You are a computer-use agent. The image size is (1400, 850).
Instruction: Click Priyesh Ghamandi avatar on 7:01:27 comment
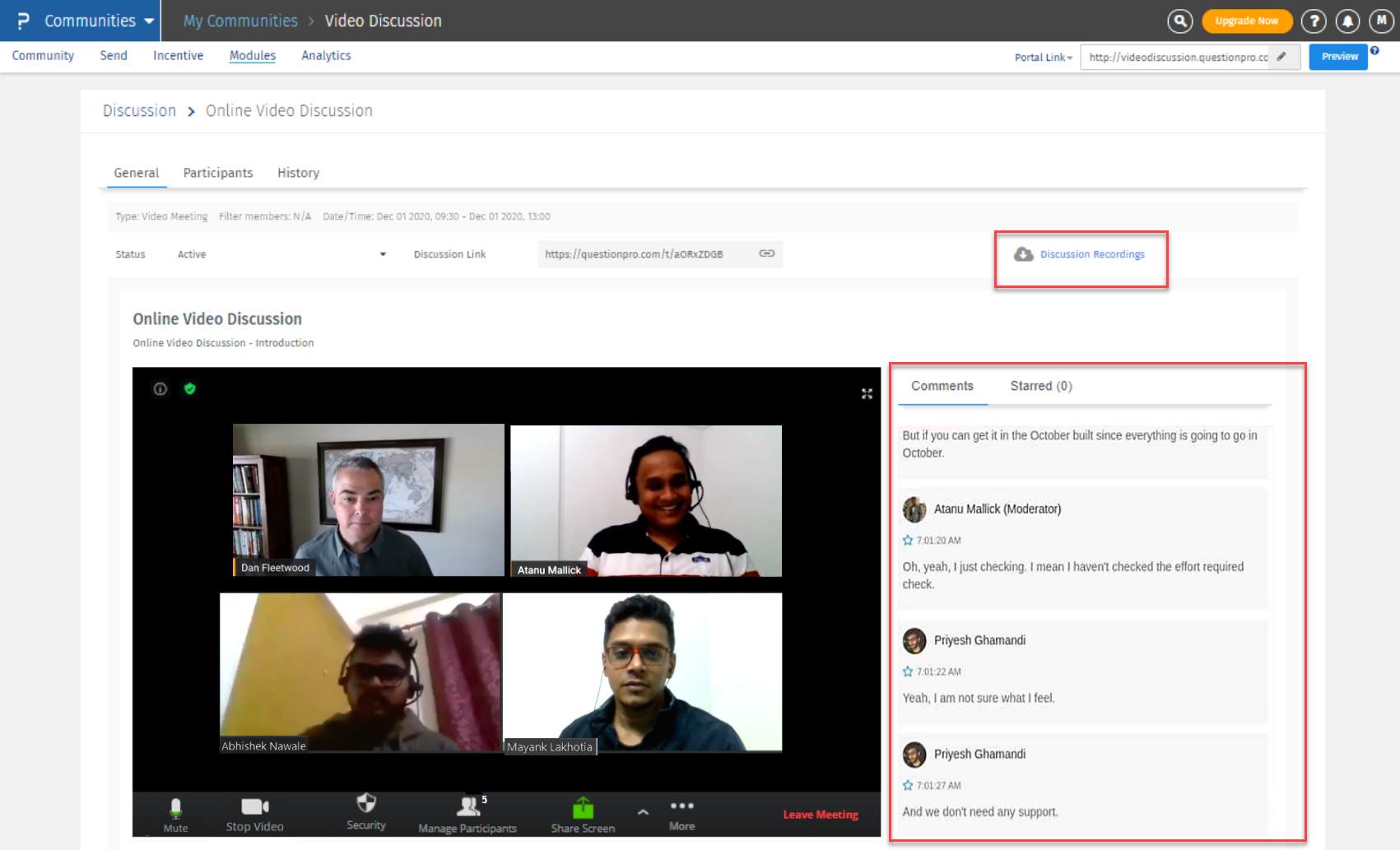click(914, 754)
